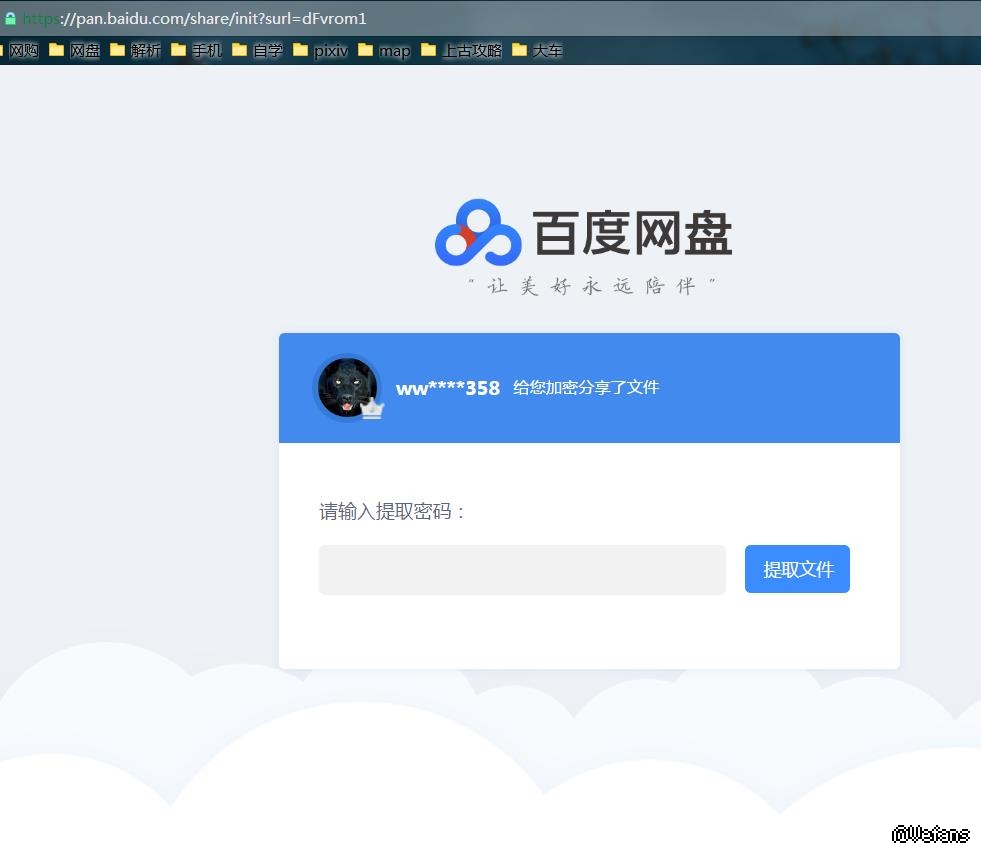Click the crown badge on the avatar
The image size is (981, 855).
pyautogui.click(x=372, y=408)
